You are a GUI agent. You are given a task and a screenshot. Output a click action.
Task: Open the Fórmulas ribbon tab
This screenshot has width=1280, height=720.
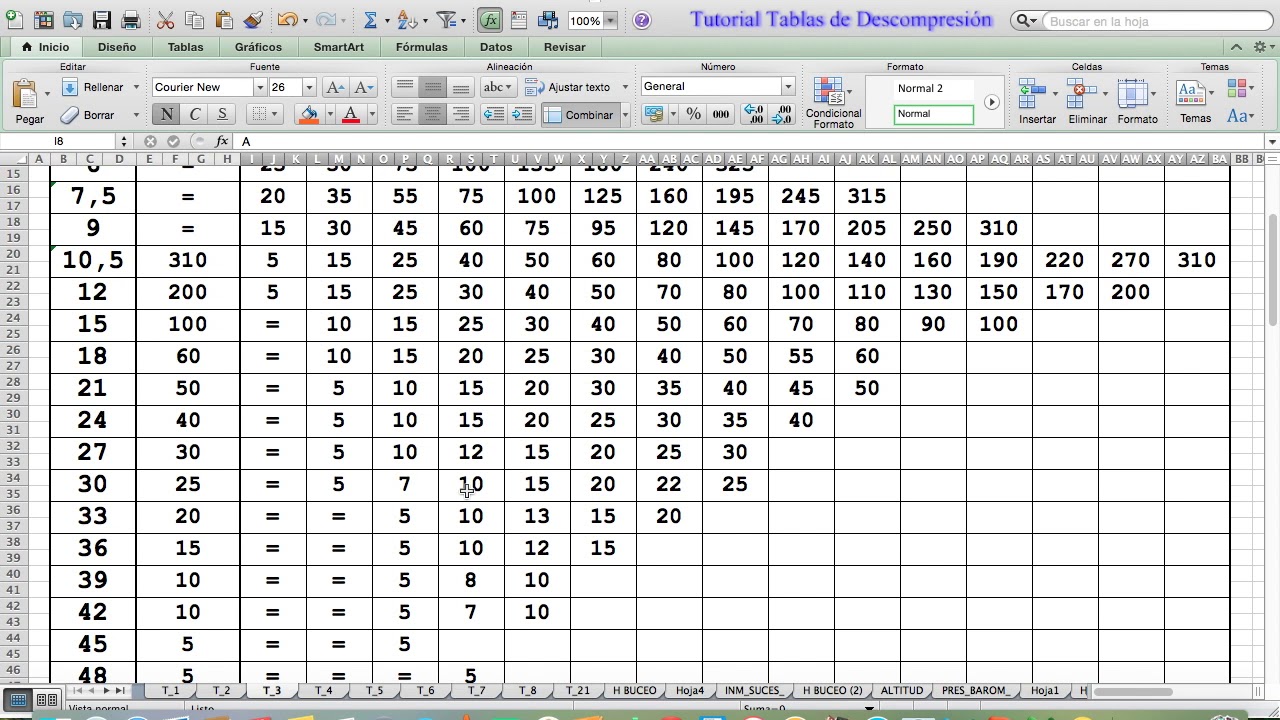421,47
